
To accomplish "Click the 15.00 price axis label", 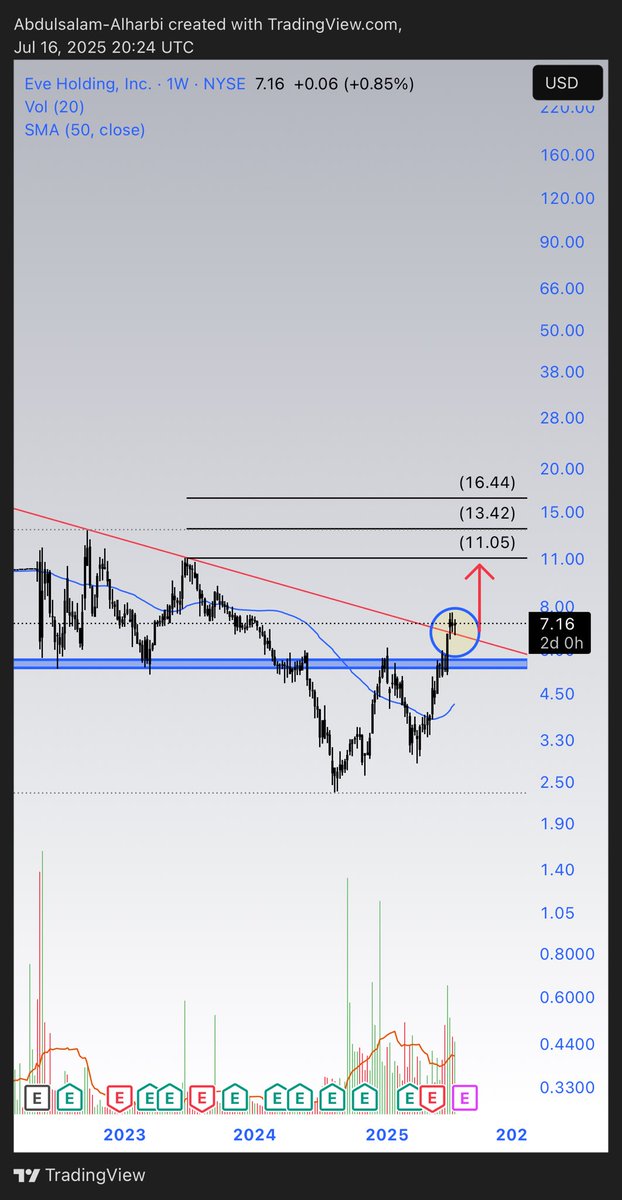I will coord(561,513).
